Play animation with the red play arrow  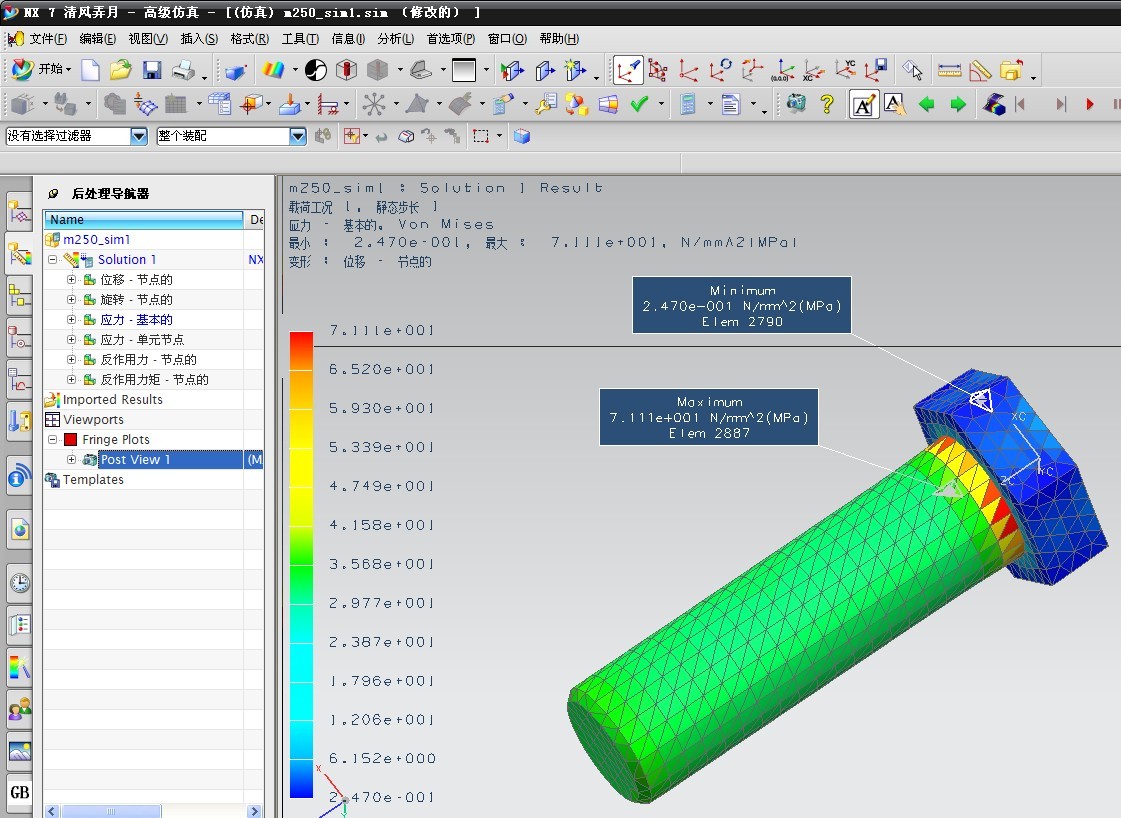point(1090,104)
